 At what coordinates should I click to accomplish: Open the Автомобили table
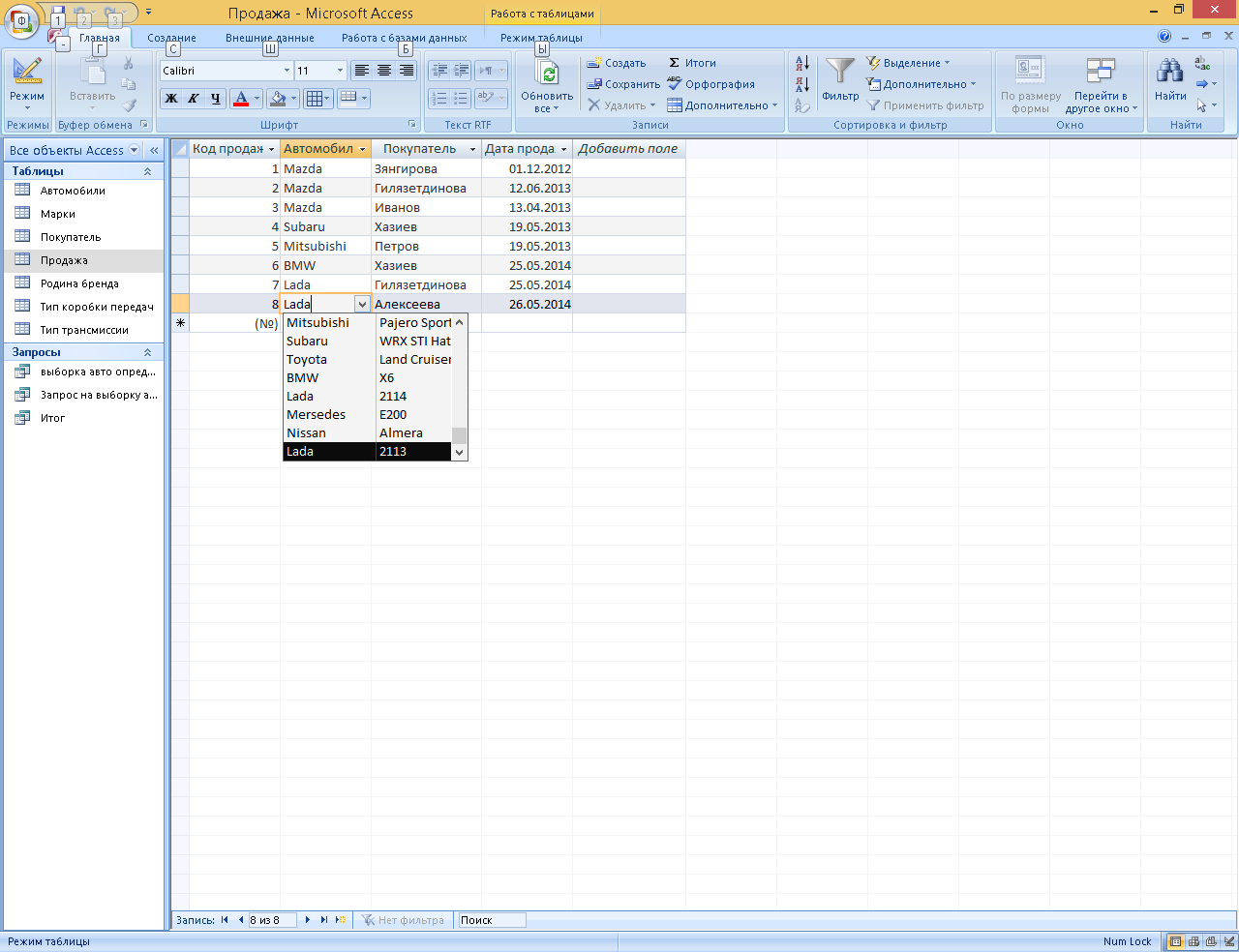pyautogui.click(x=73, y=191)
